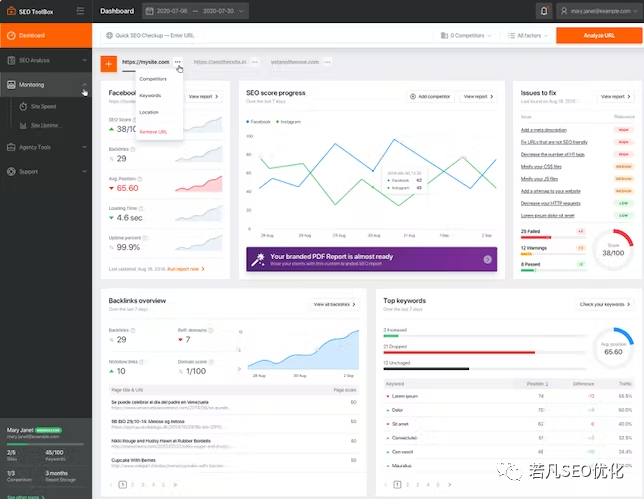Click the Analyze URL button

599,35
